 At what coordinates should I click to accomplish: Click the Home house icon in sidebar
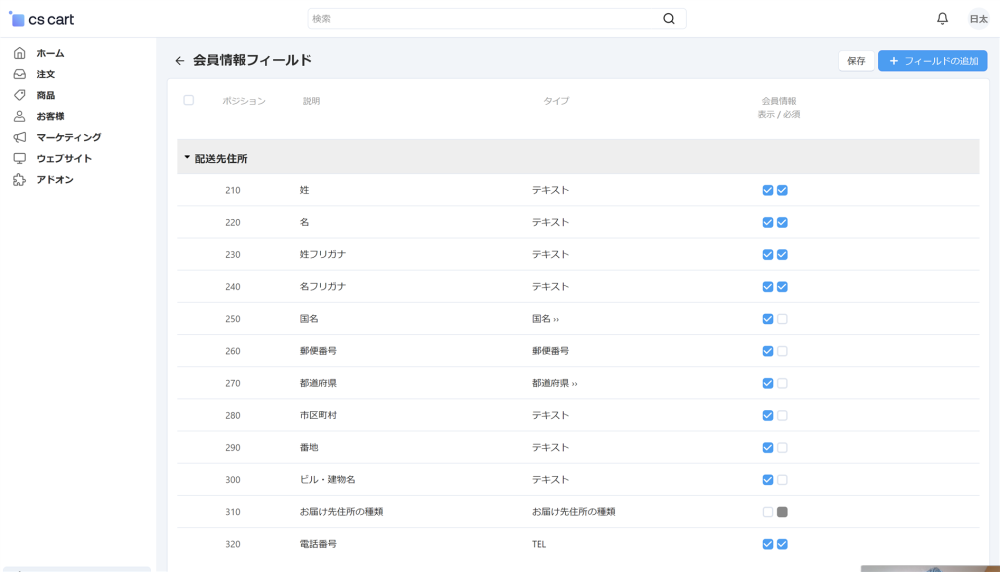coord(19,53)
